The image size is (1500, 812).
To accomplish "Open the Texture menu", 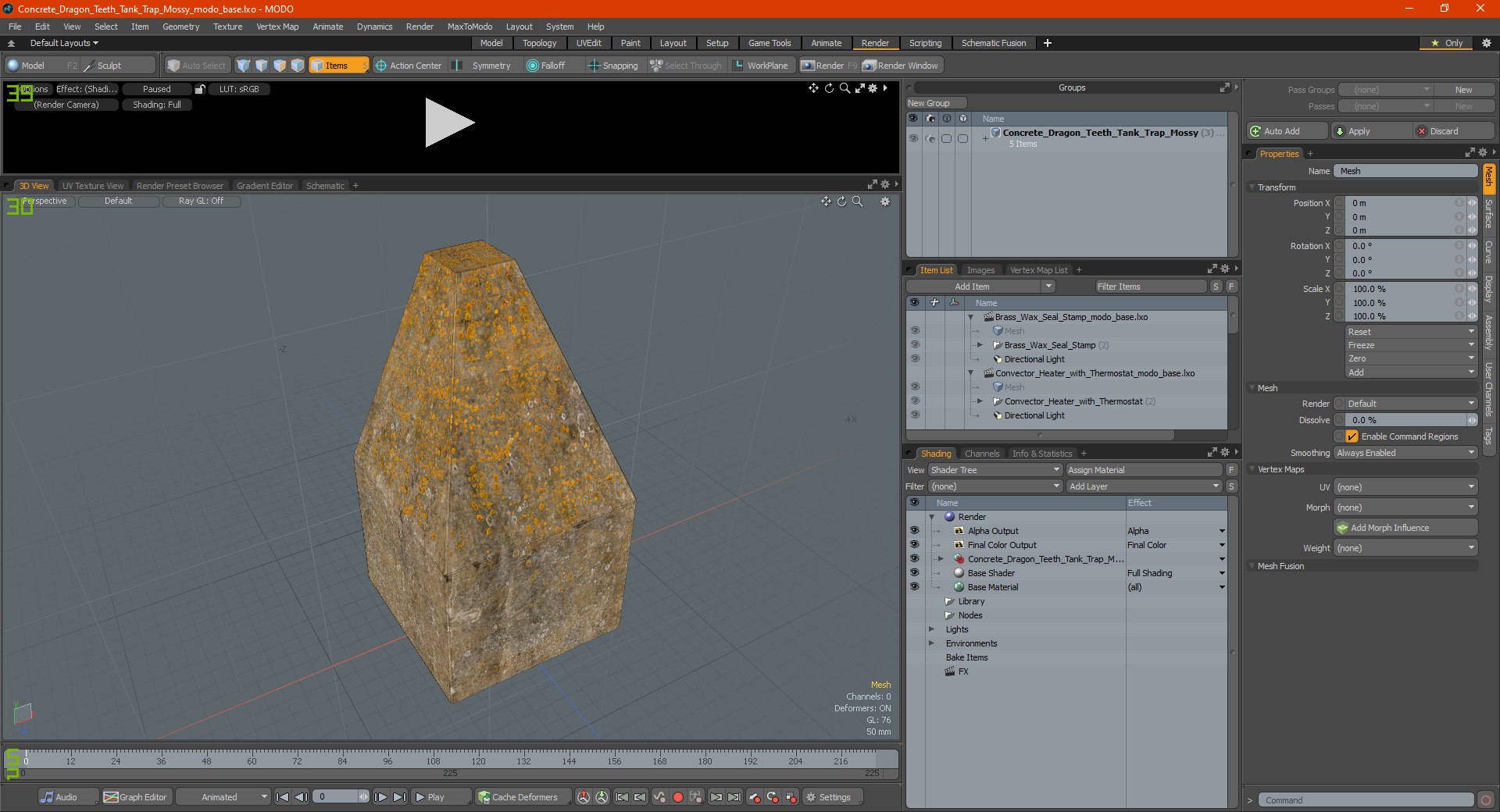I will click(227, 27).
